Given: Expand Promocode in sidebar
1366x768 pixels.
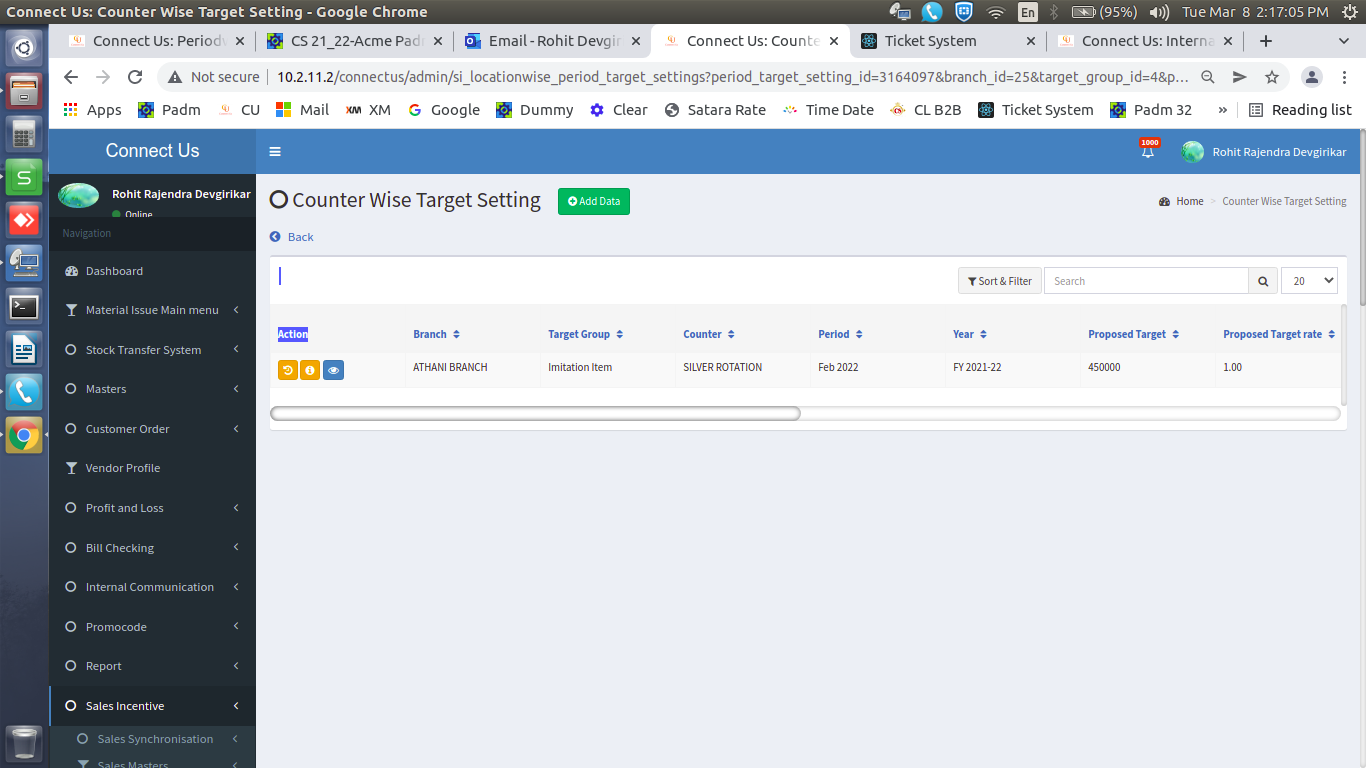Looking at the screenshot, I should (x=152, y=627).
